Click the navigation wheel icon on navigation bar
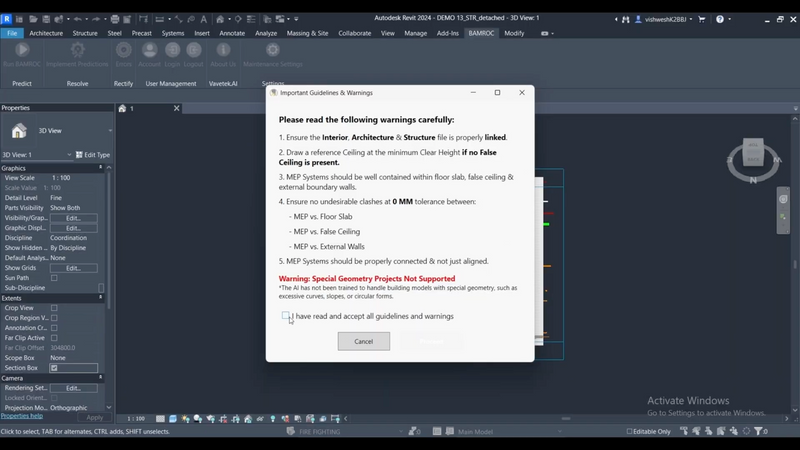This screenshot has width=800, height=450. (783, 199)
